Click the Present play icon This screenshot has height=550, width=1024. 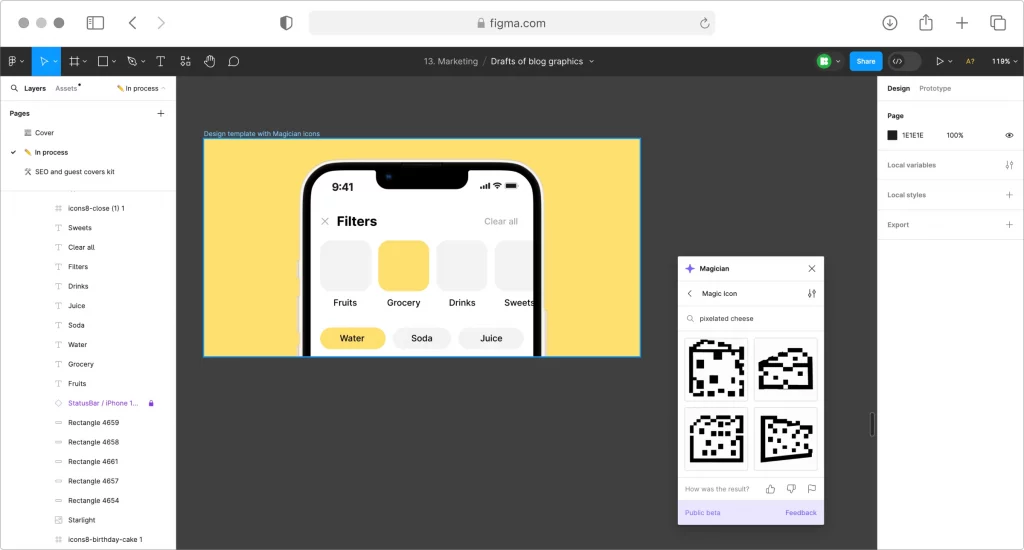point(940,61)
